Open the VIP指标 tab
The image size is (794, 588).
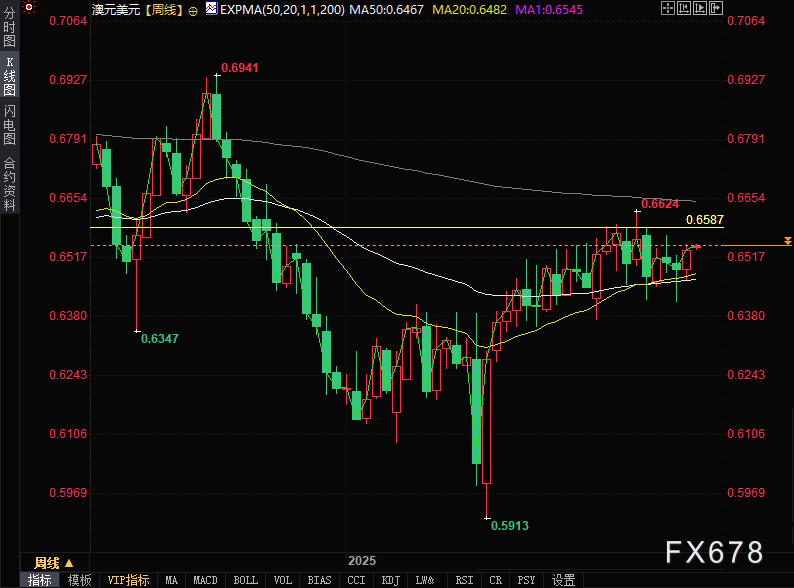pos(128,580)
